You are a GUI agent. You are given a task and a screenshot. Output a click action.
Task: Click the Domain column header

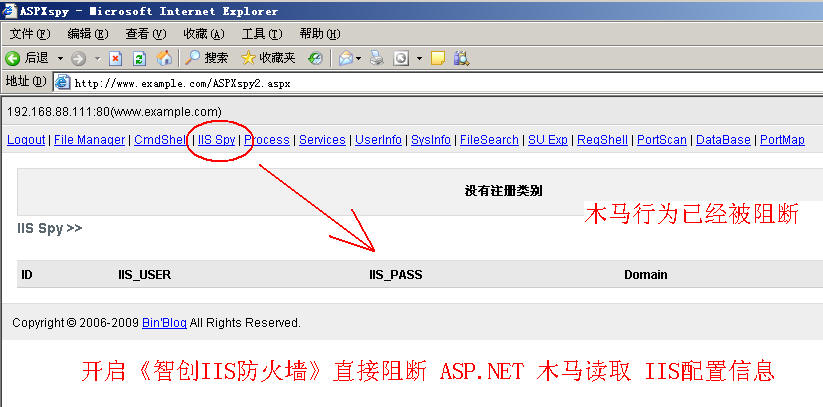[646, 275]
